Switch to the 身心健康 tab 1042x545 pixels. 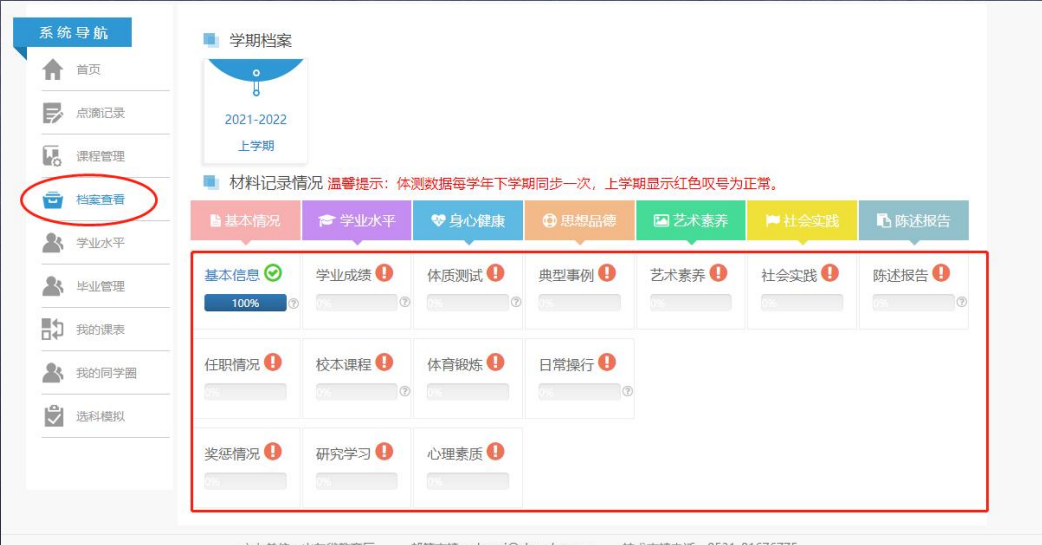pos(468,221)
